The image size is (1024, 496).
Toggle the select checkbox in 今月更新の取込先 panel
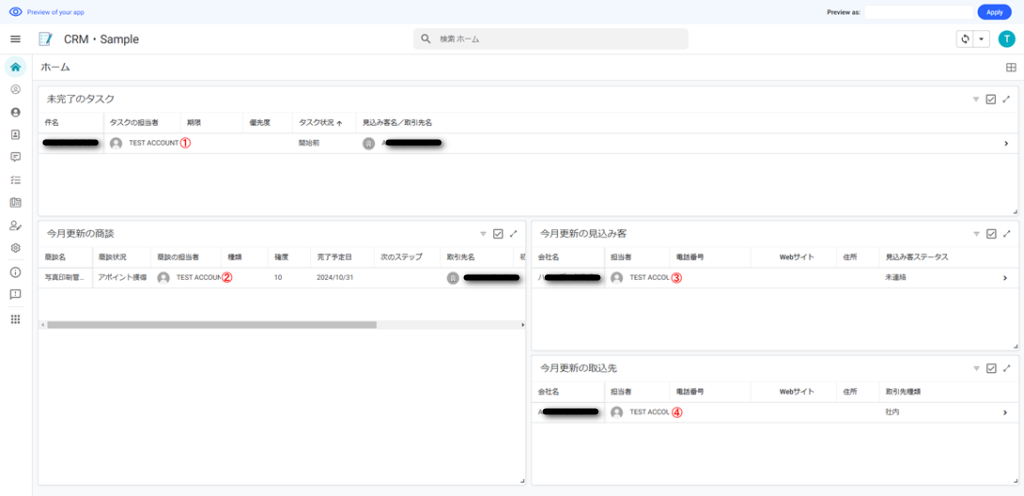pyautogui.click(x=990, y=368)
